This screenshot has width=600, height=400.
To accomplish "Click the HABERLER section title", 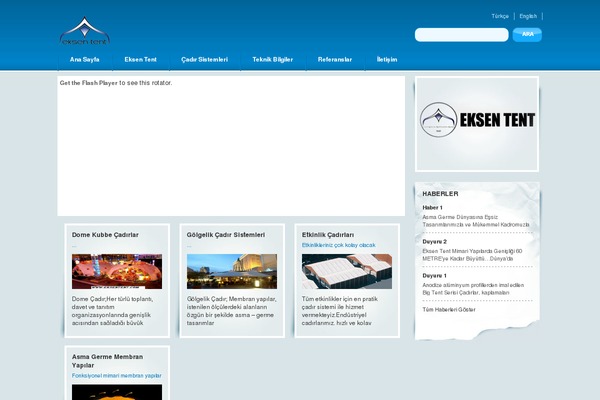I will click(440, 194).
